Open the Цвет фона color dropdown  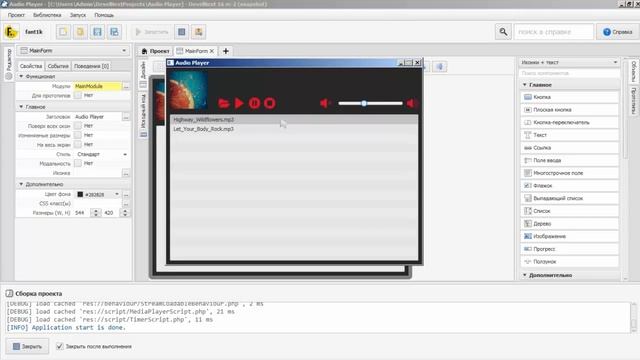(98, 194)
